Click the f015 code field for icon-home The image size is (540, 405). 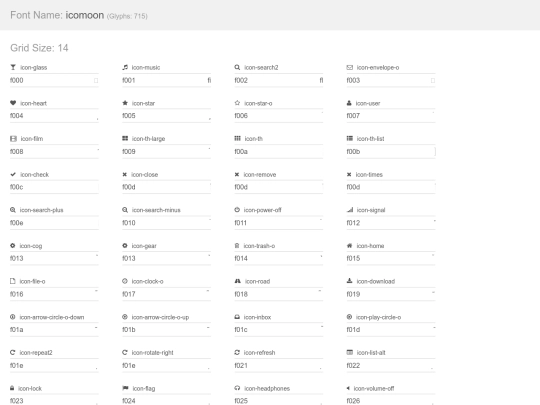391,258
